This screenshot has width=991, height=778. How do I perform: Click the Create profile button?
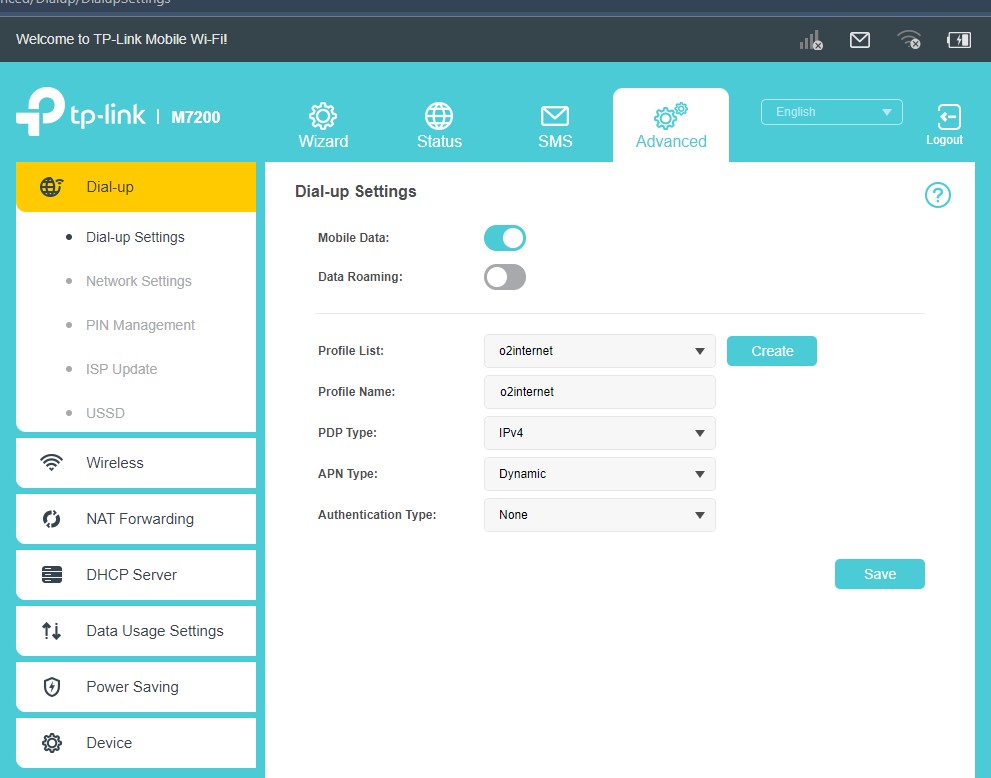coord(772,351)
